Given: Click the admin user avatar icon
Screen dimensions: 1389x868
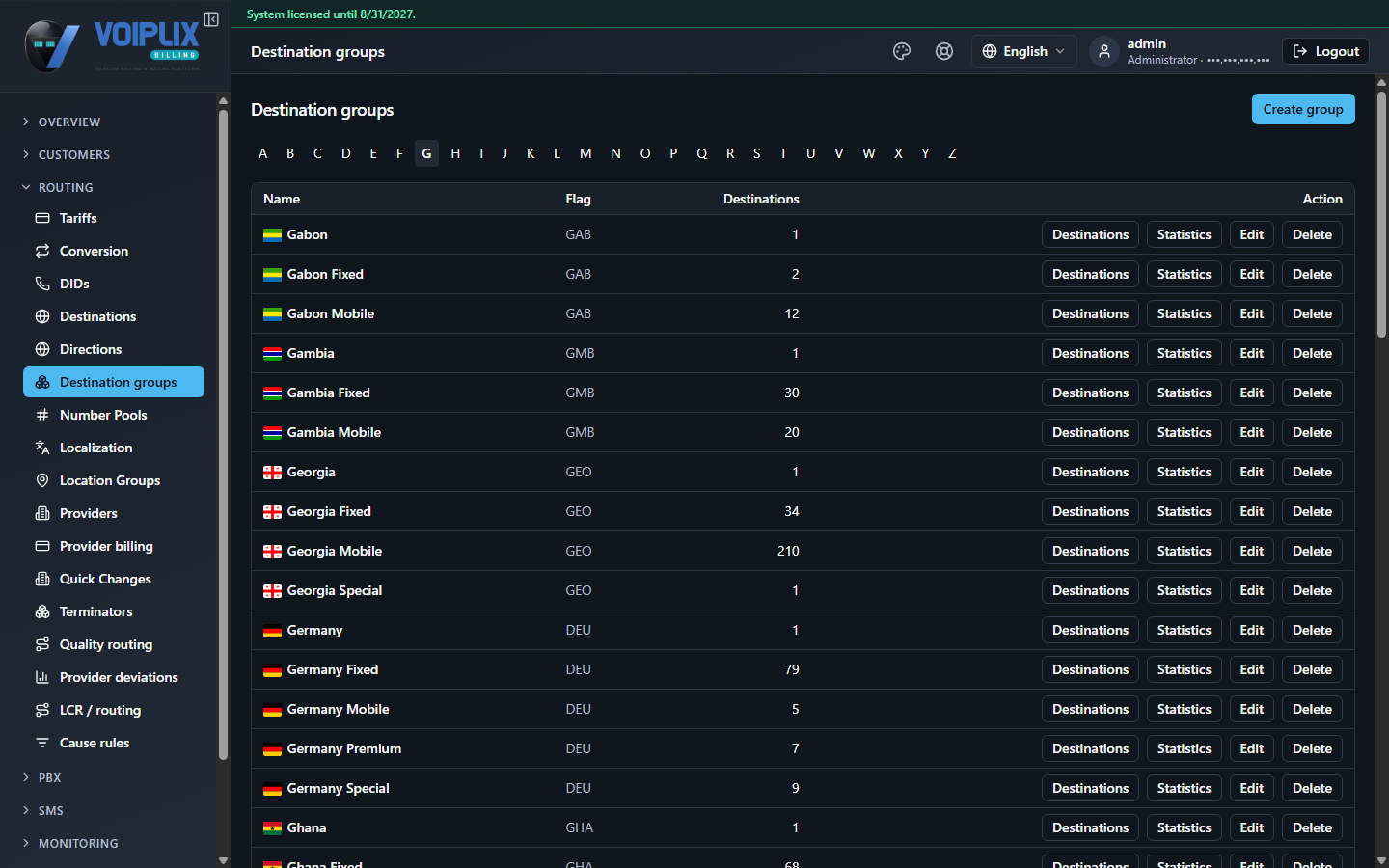Looking at the screenshot, I should (1104, 51).
